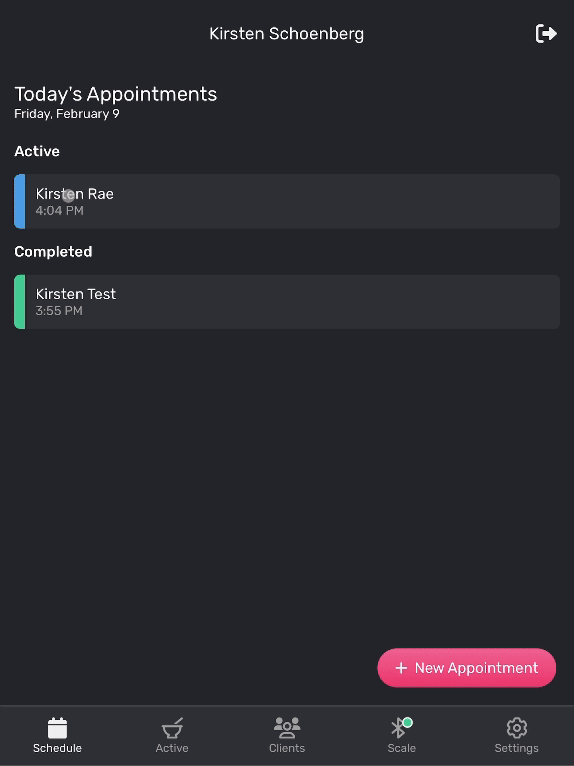Select the Schedule tab label

(x=57, y=748)
